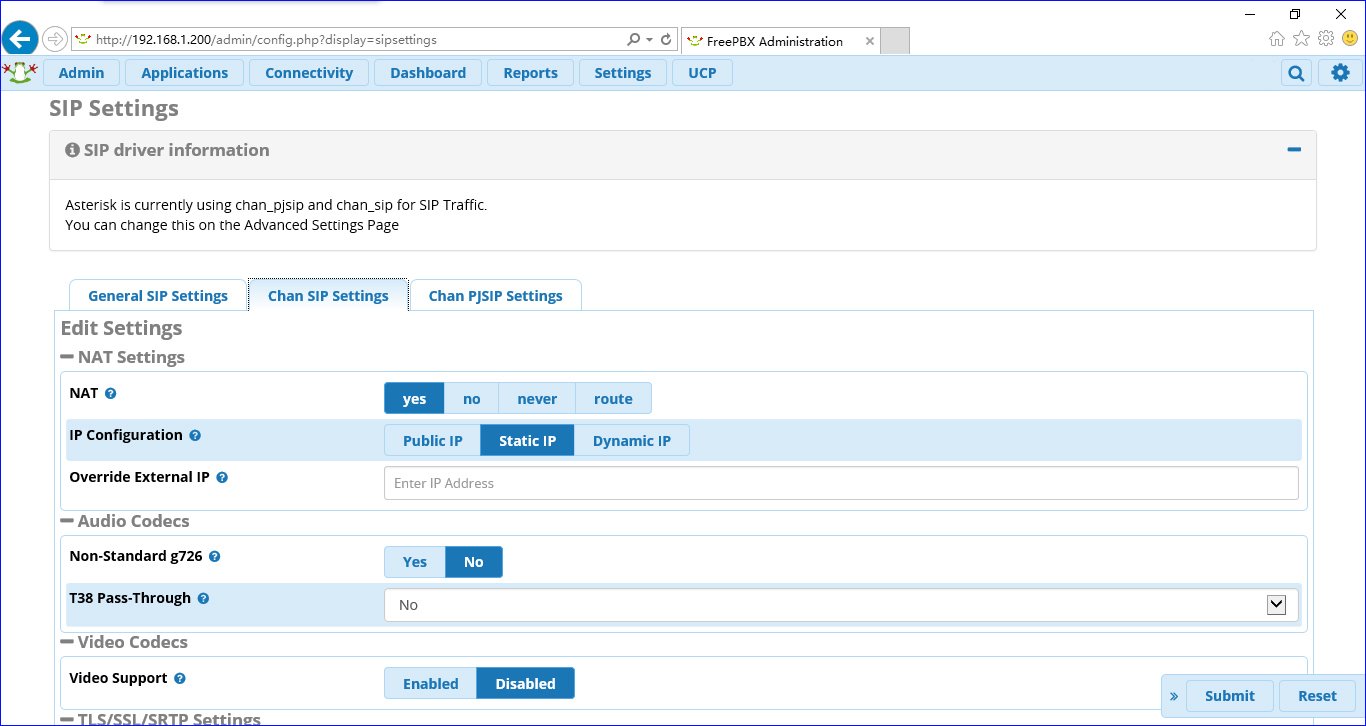The image size is (1366, 726).
Task: Click help icon beside Override External IP
Action: click(x=222, y=478)
